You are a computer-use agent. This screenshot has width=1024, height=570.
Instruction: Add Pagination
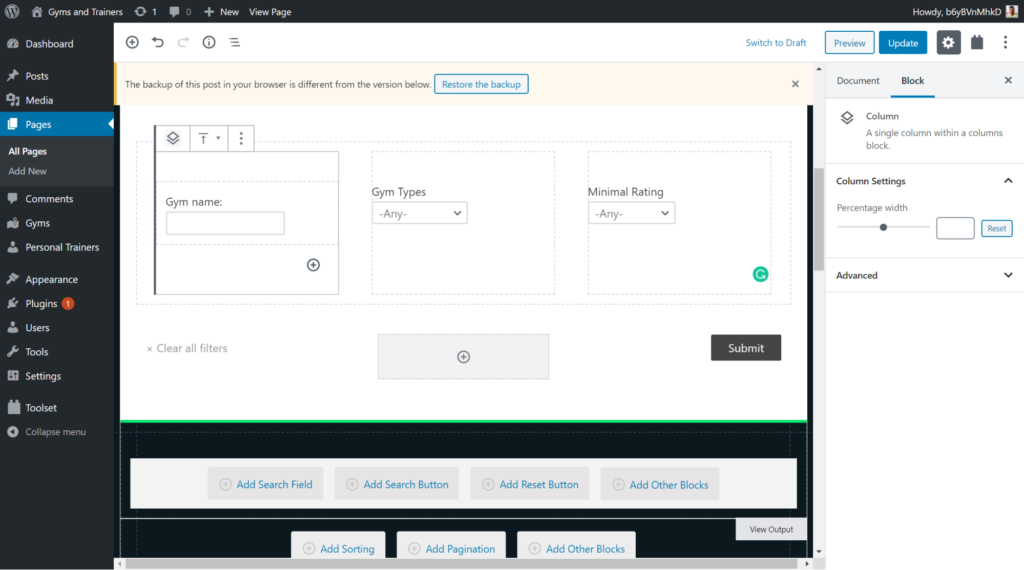[451, 547]
